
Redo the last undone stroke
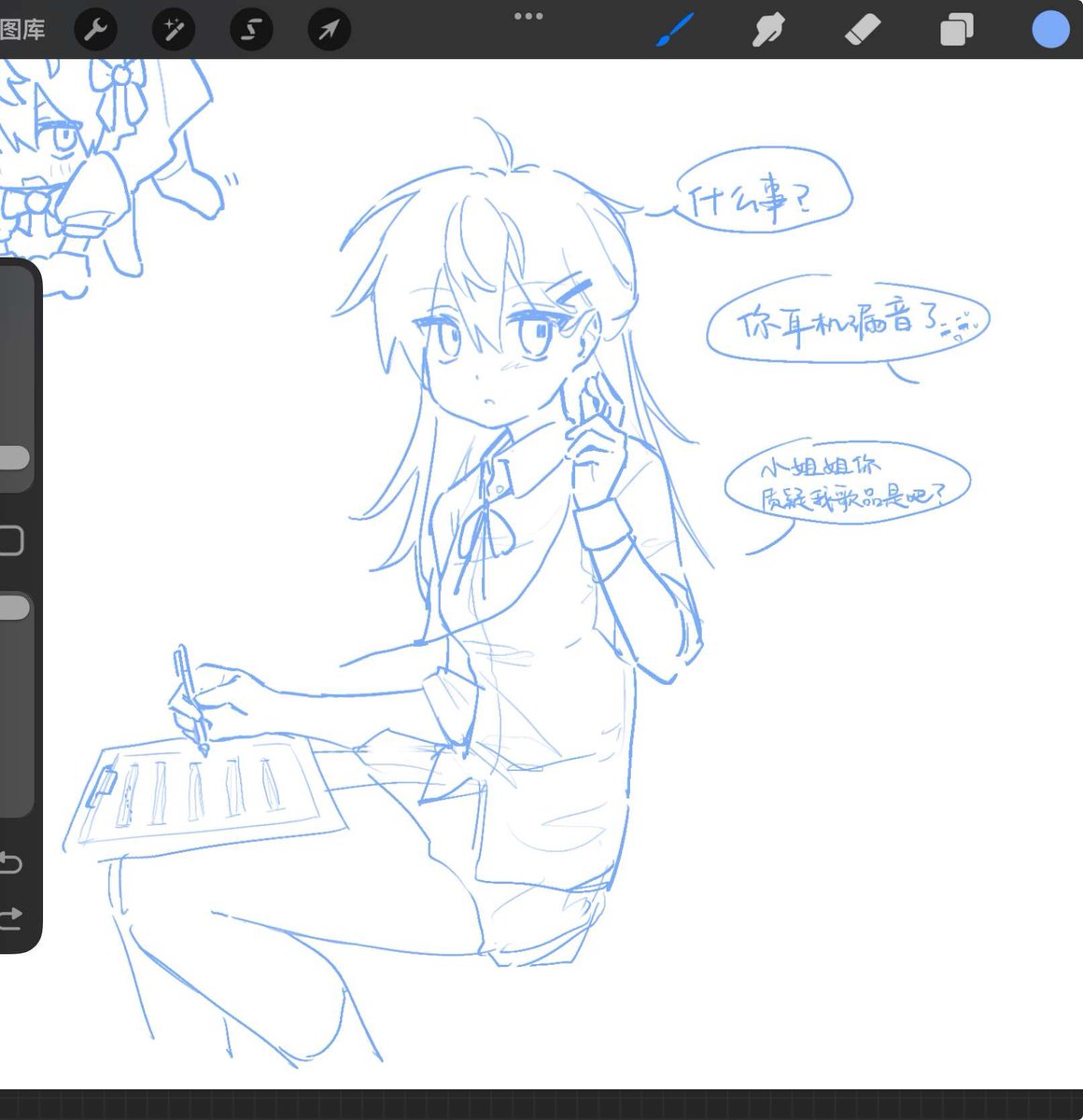[x=10, y=917]
